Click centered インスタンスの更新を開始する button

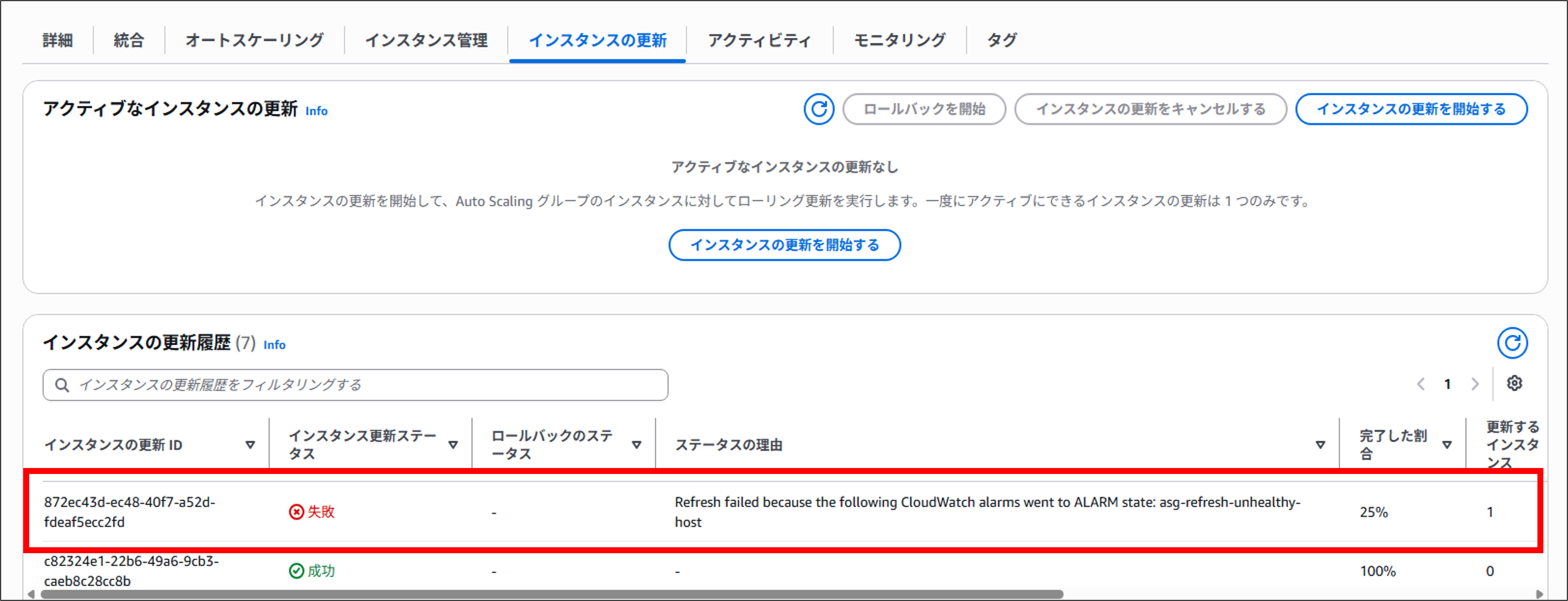[785, 245]
